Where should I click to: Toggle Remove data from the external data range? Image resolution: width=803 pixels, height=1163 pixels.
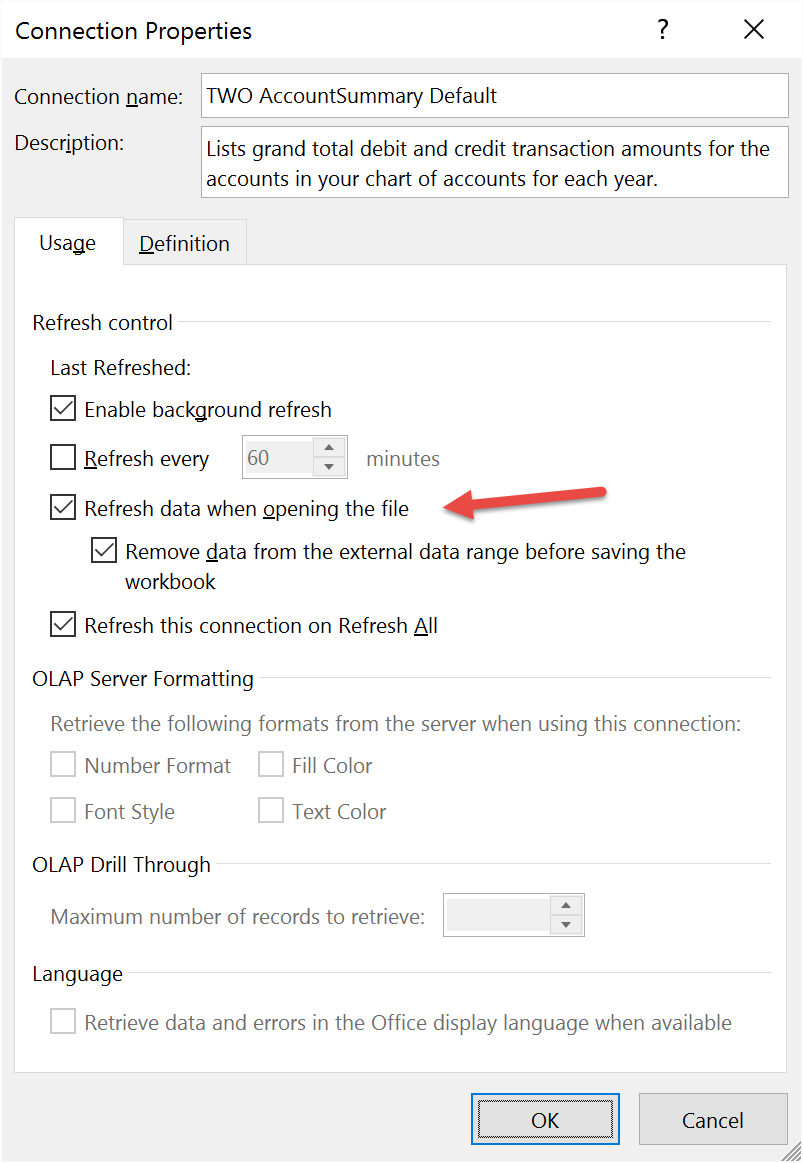[x=104, y=550]
